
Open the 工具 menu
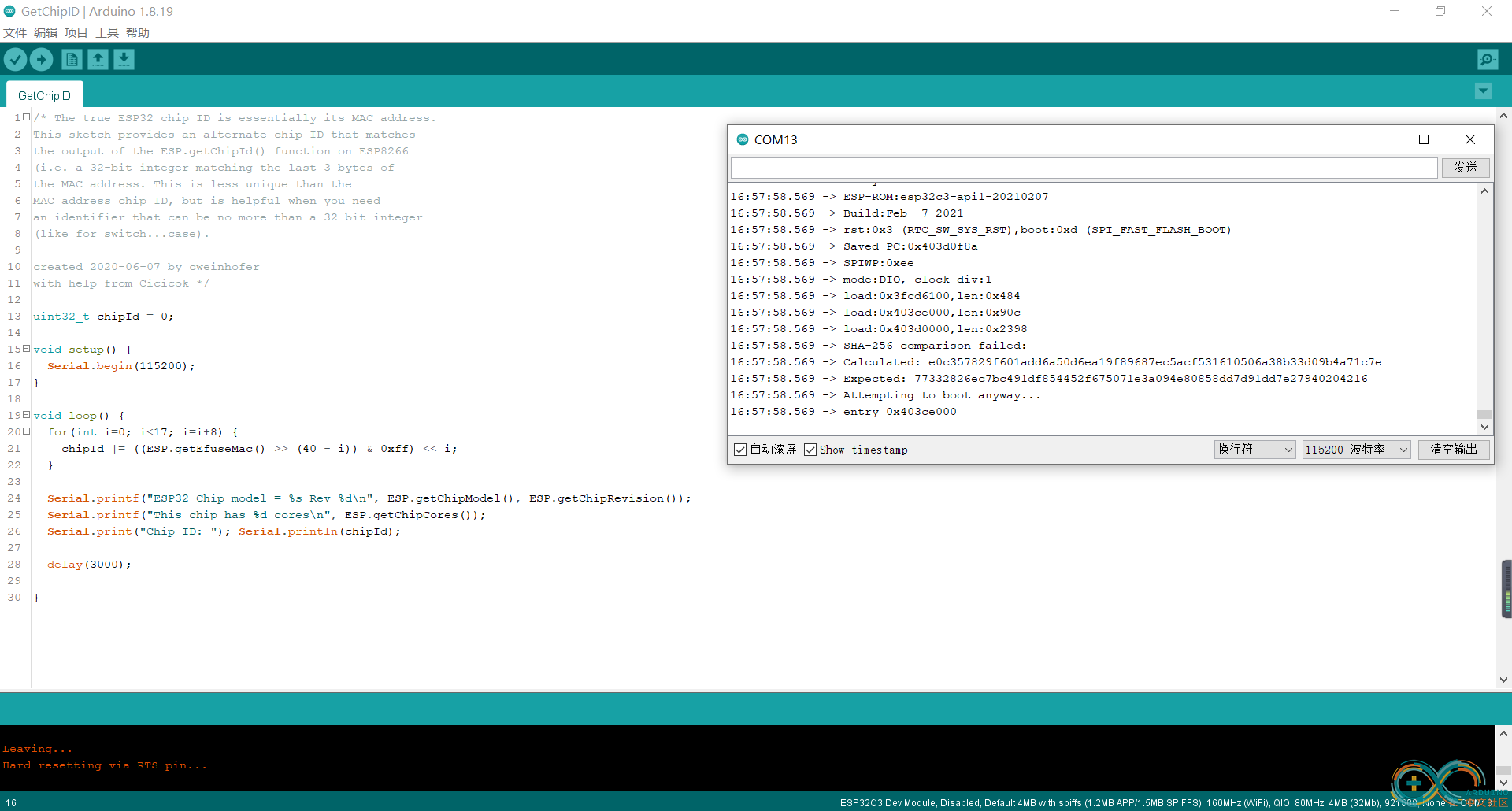click(107, 32)
